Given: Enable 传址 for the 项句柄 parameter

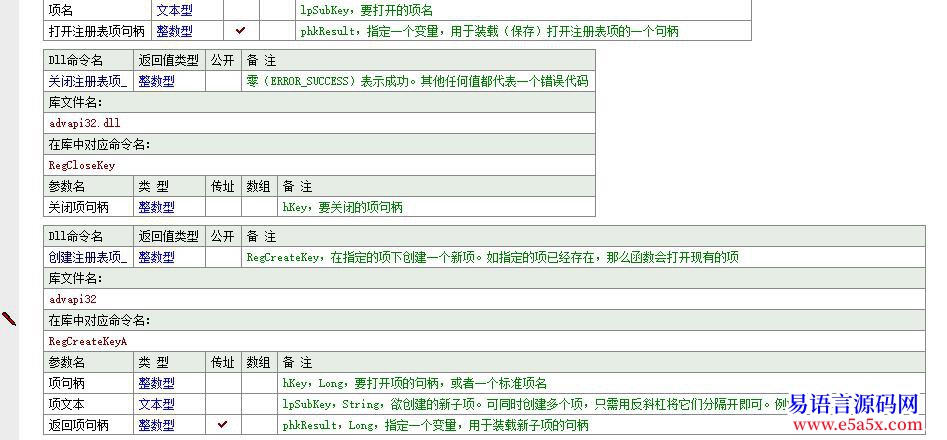Looking at the screenshot, I should tap(223, 383).
